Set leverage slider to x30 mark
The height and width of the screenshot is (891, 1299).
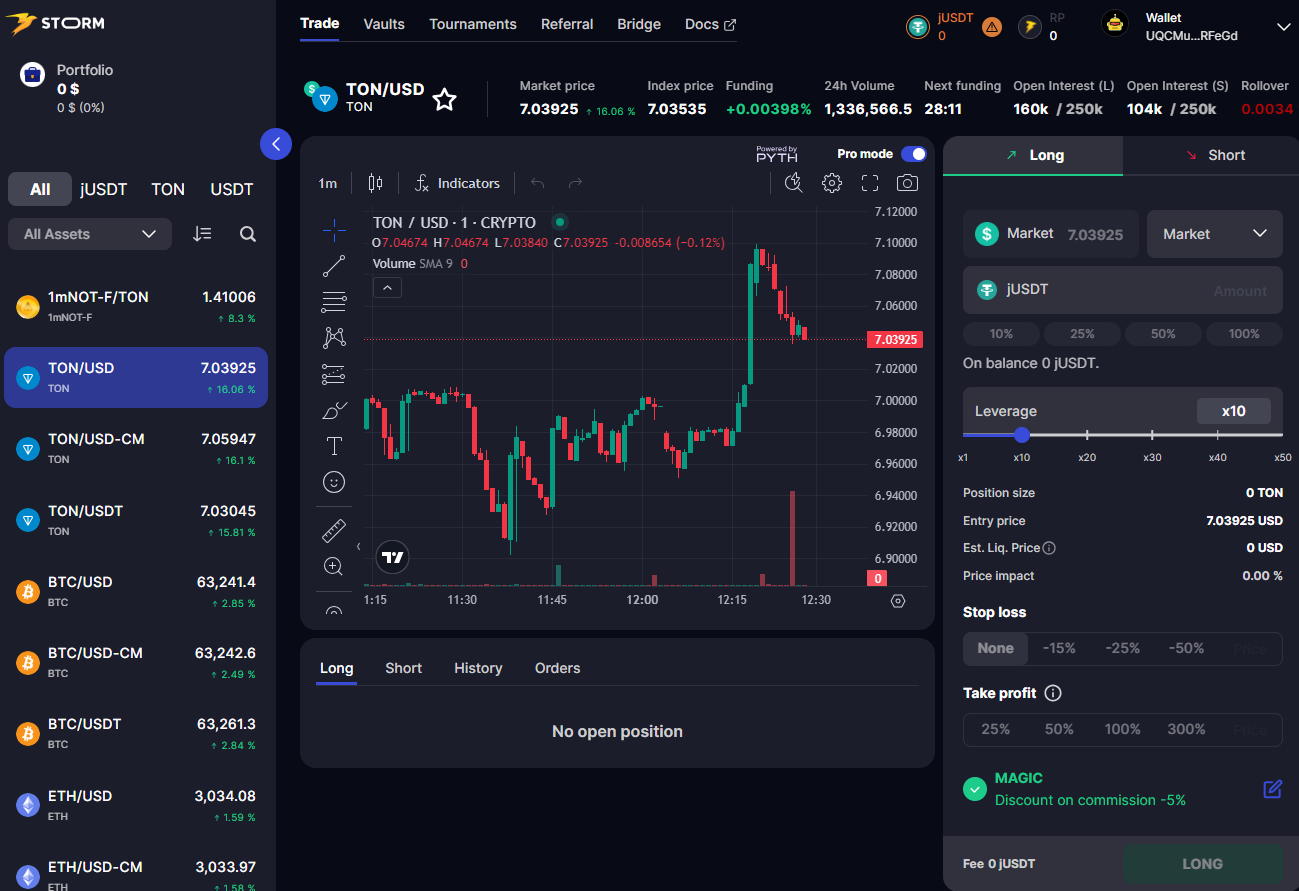click(1152, 435)
